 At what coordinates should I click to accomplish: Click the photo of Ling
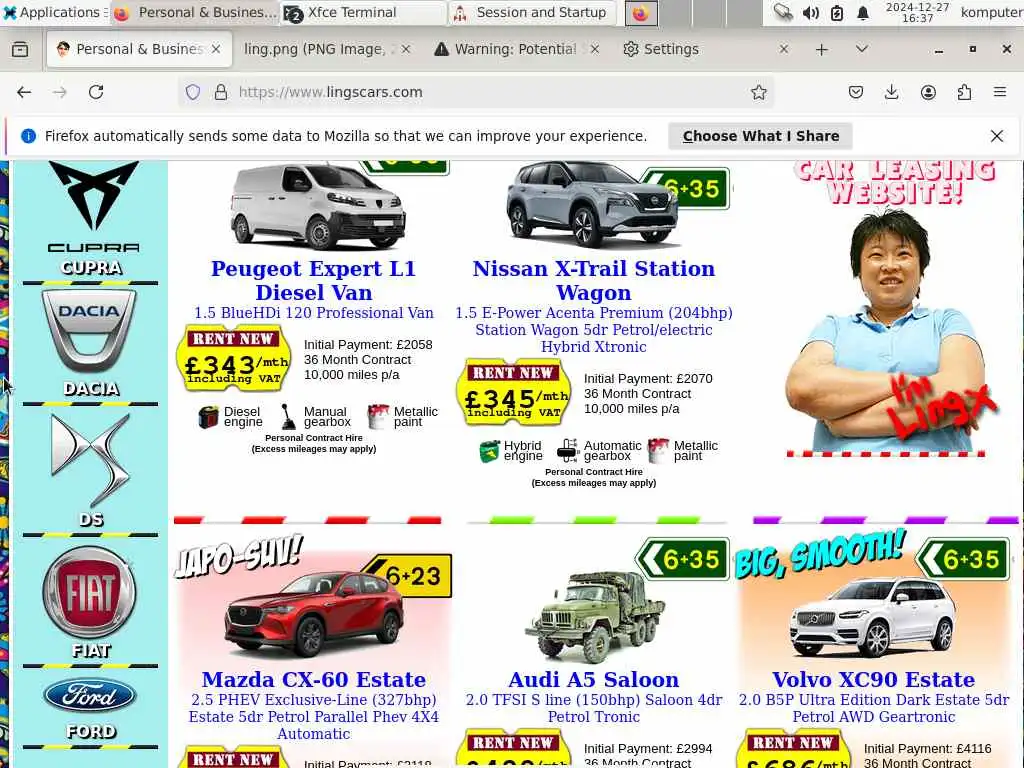pyautogui.click(x=888, y=330)
